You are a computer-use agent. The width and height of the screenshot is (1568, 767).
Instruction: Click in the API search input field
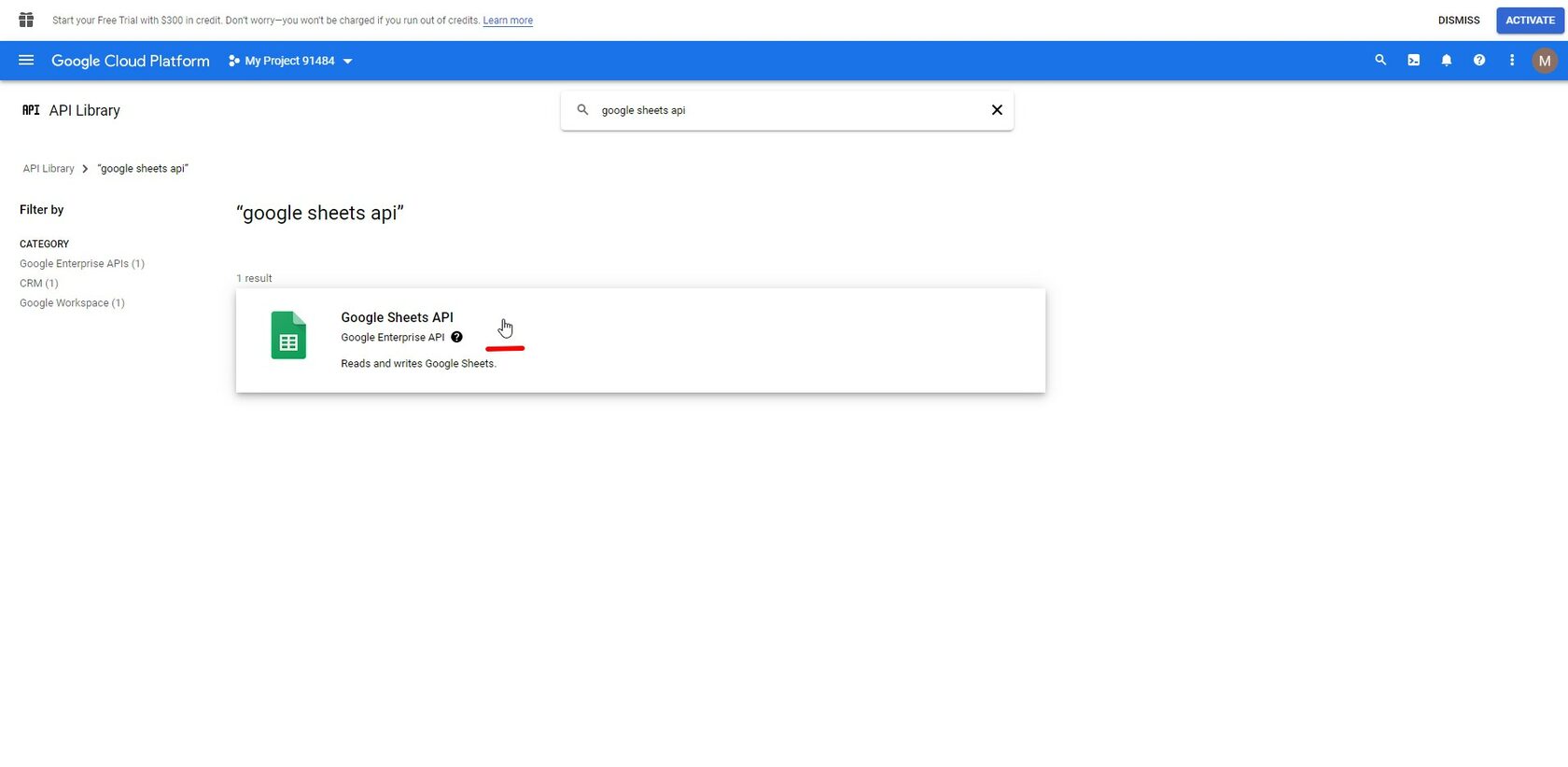[789, 110]
